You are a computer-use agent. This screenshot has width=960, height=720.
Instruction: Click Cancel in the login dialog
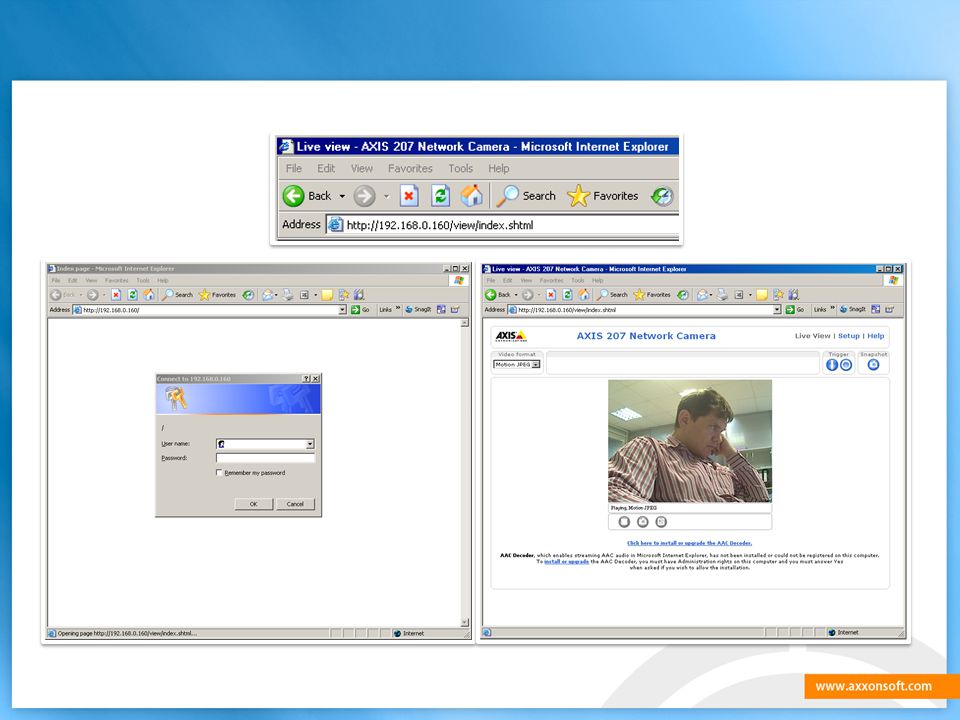pyautogui.click(x=295, y=504)
